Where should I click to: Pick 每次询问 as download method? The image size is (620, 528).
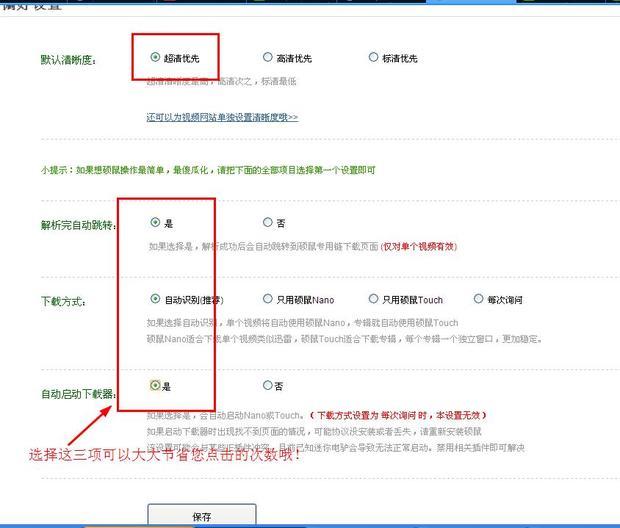tap(479, 299)
